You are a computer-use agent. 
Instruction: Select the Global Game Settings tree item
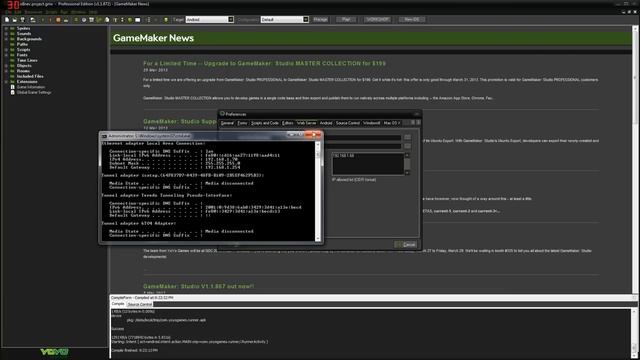tap(34, 92)
